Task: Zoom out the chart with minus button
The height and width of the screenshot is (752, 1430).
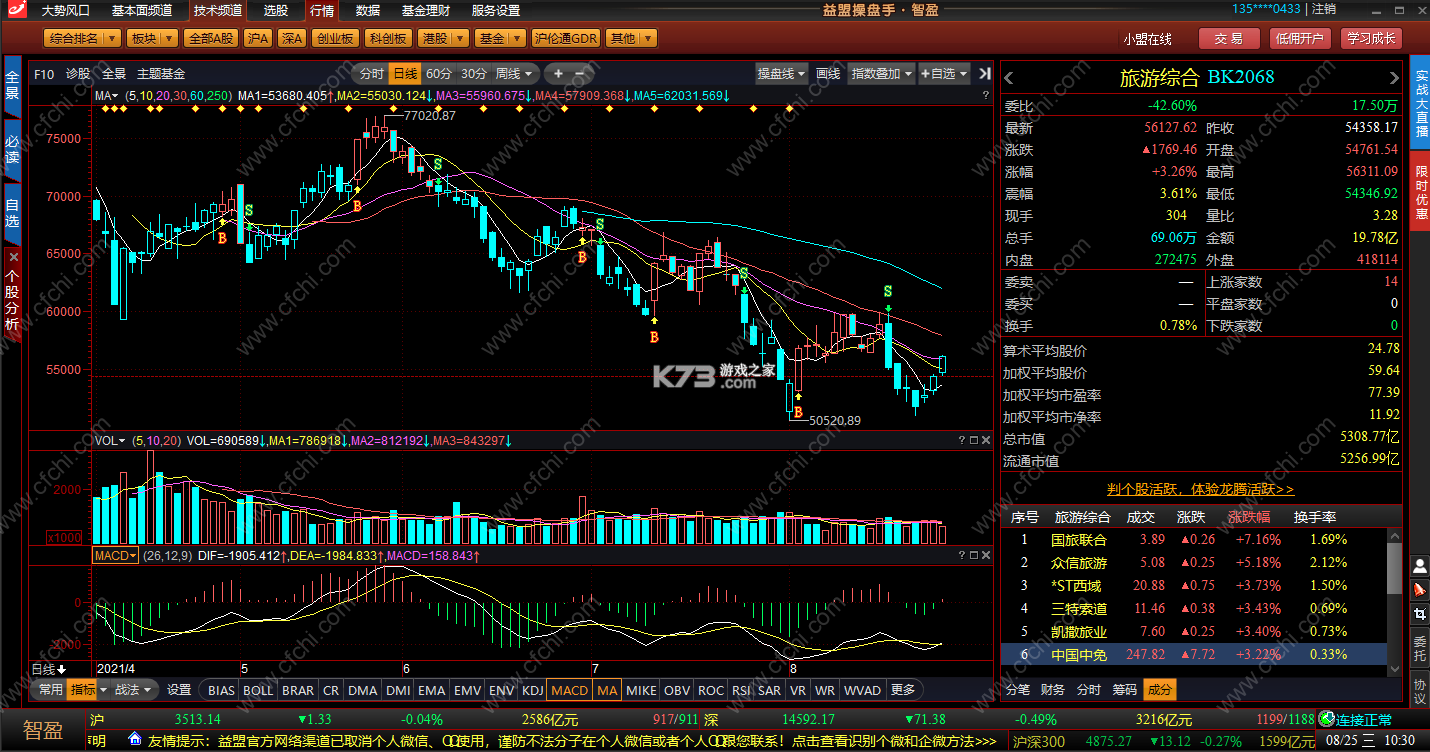Action: [x=579, y=74]
